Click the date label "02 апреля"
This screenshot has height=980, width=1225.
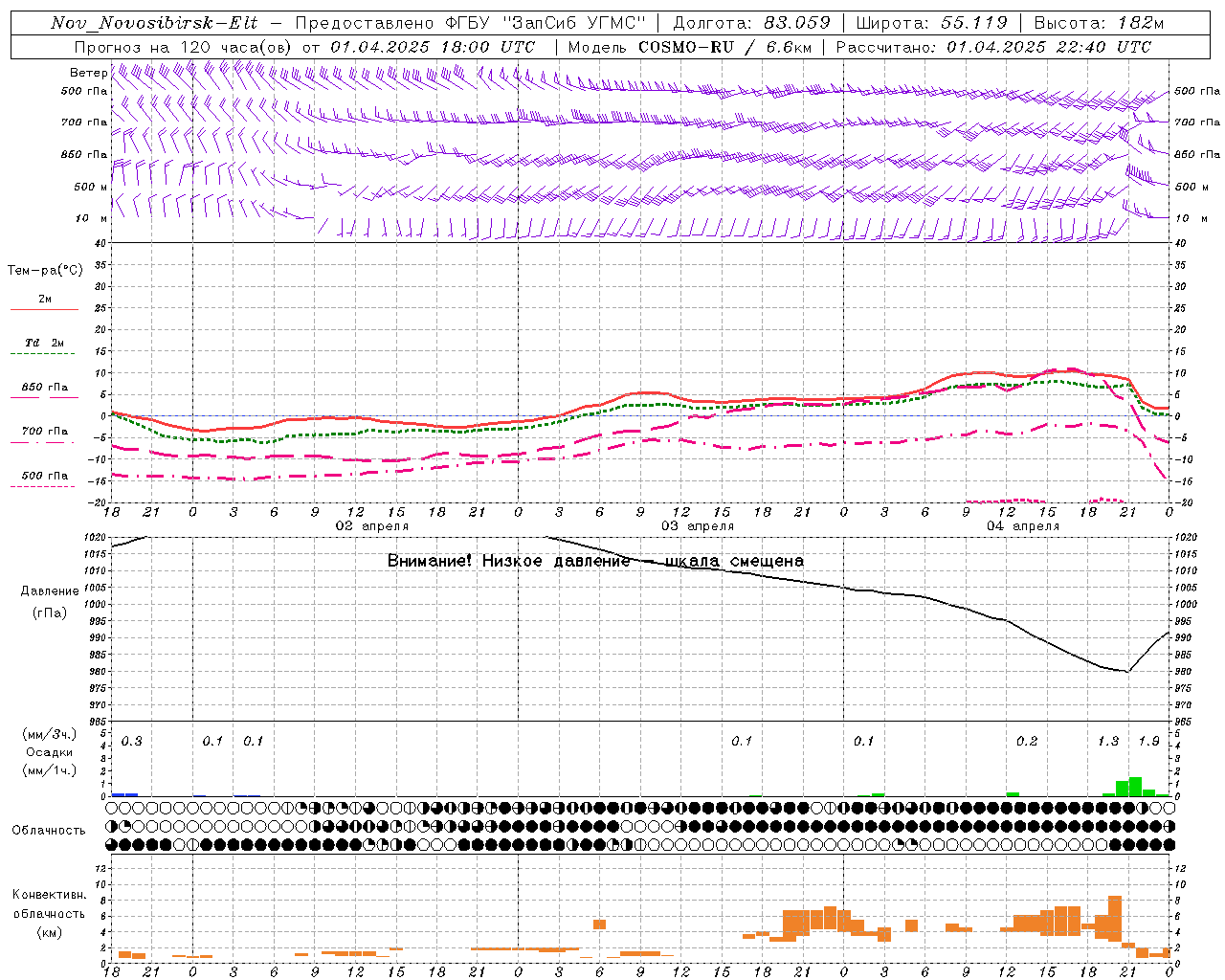click(x=372, y=526)
